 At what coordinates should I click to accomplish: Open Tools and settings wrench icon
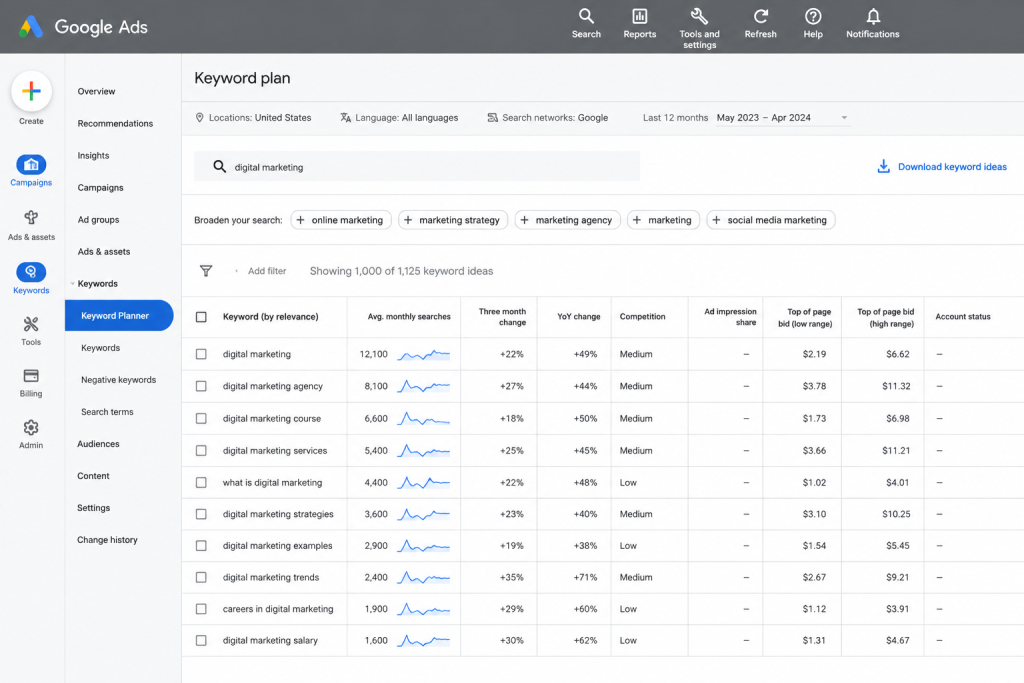click(699, 16)
